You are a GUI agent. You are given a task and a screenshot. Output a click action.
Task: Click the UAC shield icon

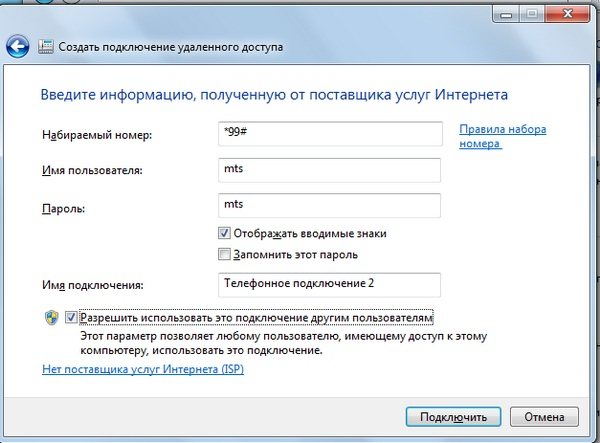(x=50, y=317)
